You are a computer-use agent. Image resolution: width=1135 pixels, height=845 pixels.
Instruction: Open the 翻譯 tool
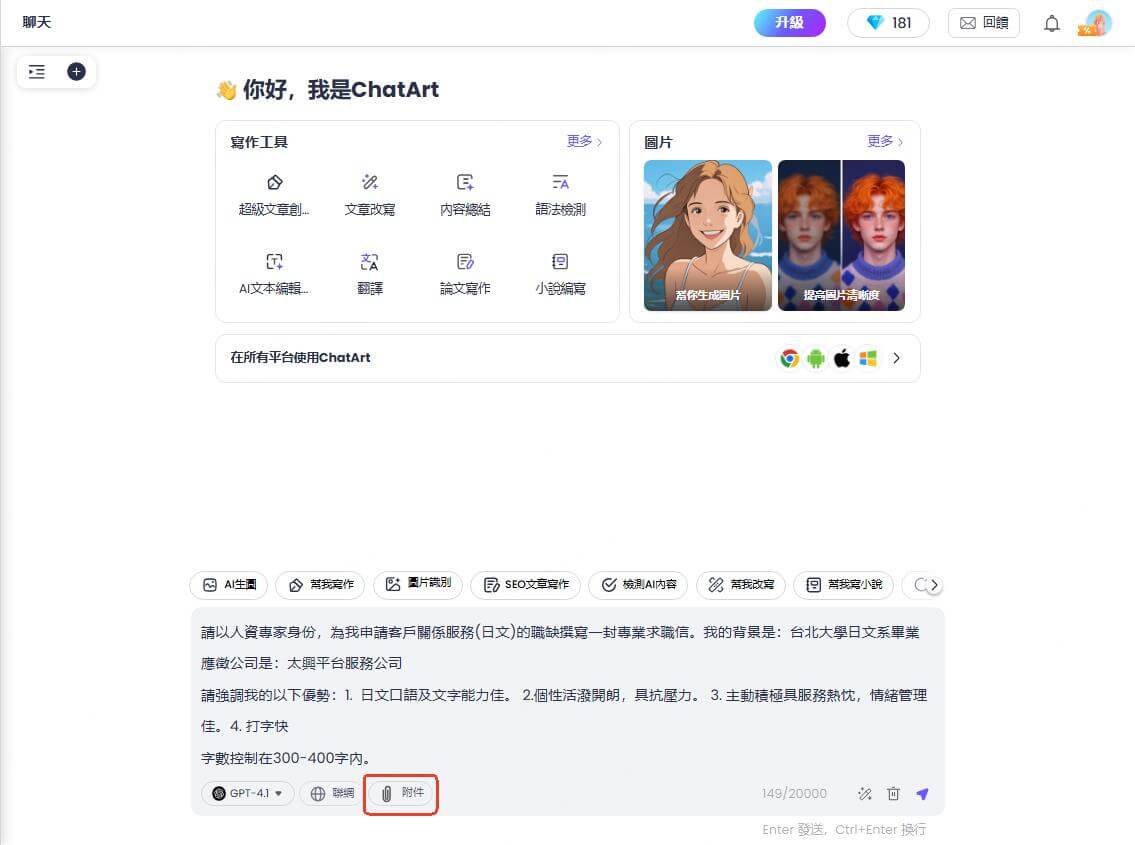click(370, 274)
